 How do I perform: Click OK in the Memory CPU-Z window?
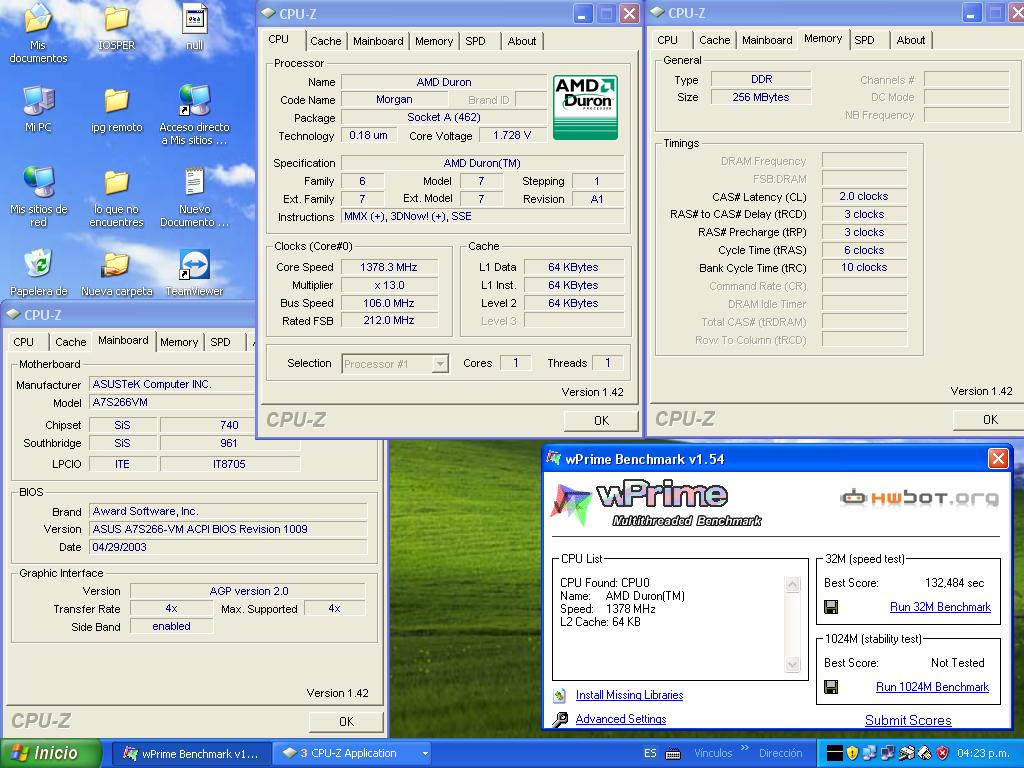tap(990, 419)
